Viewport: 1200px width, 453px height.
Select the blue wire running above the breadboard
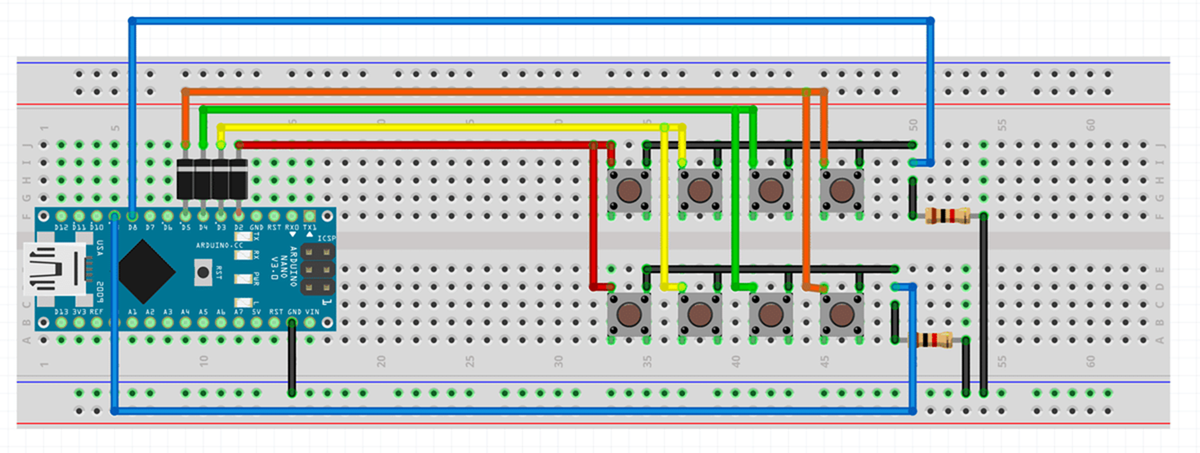tap(530, 20)
